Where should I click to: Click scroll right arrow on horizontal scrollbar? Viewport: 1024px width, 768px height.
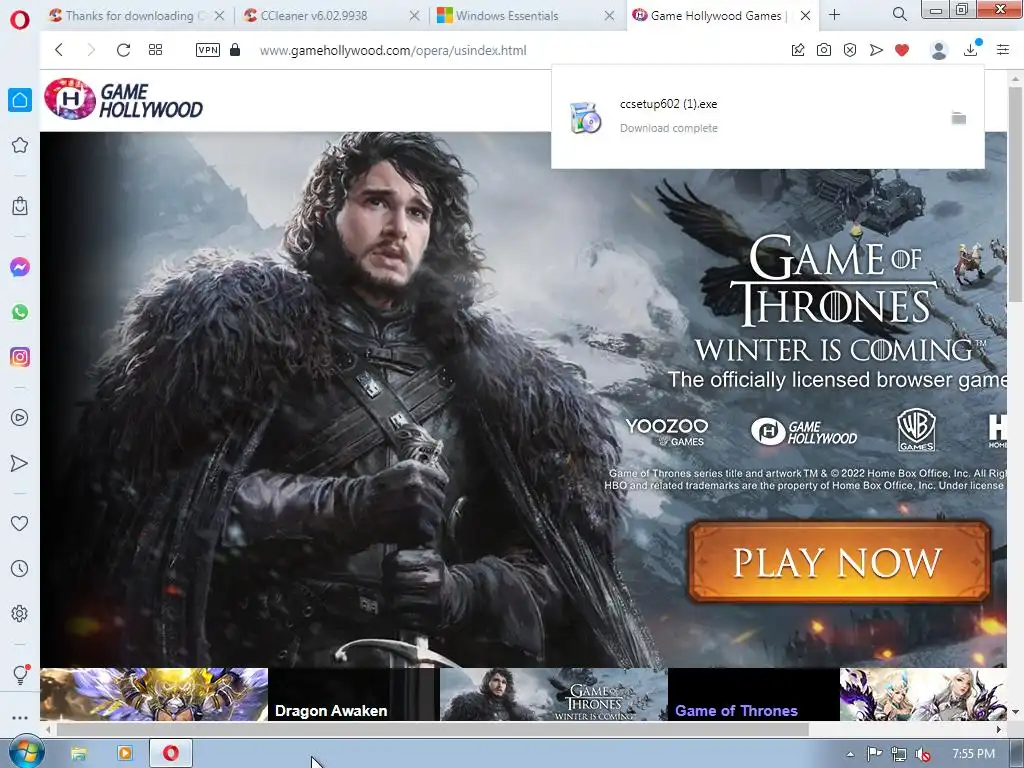point(999,729)
